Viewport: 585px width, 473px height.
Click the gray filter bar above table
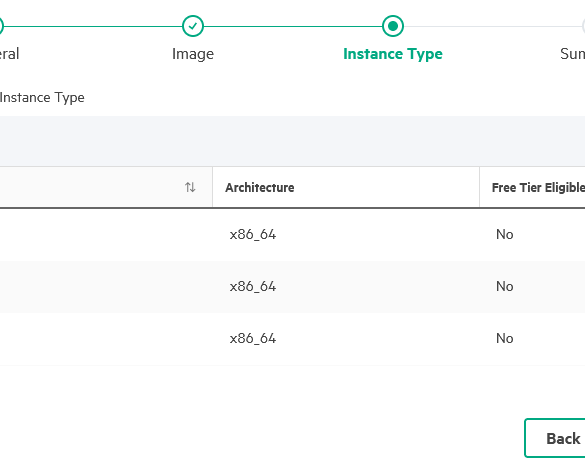pyautogui.click(x=292, y=141)
